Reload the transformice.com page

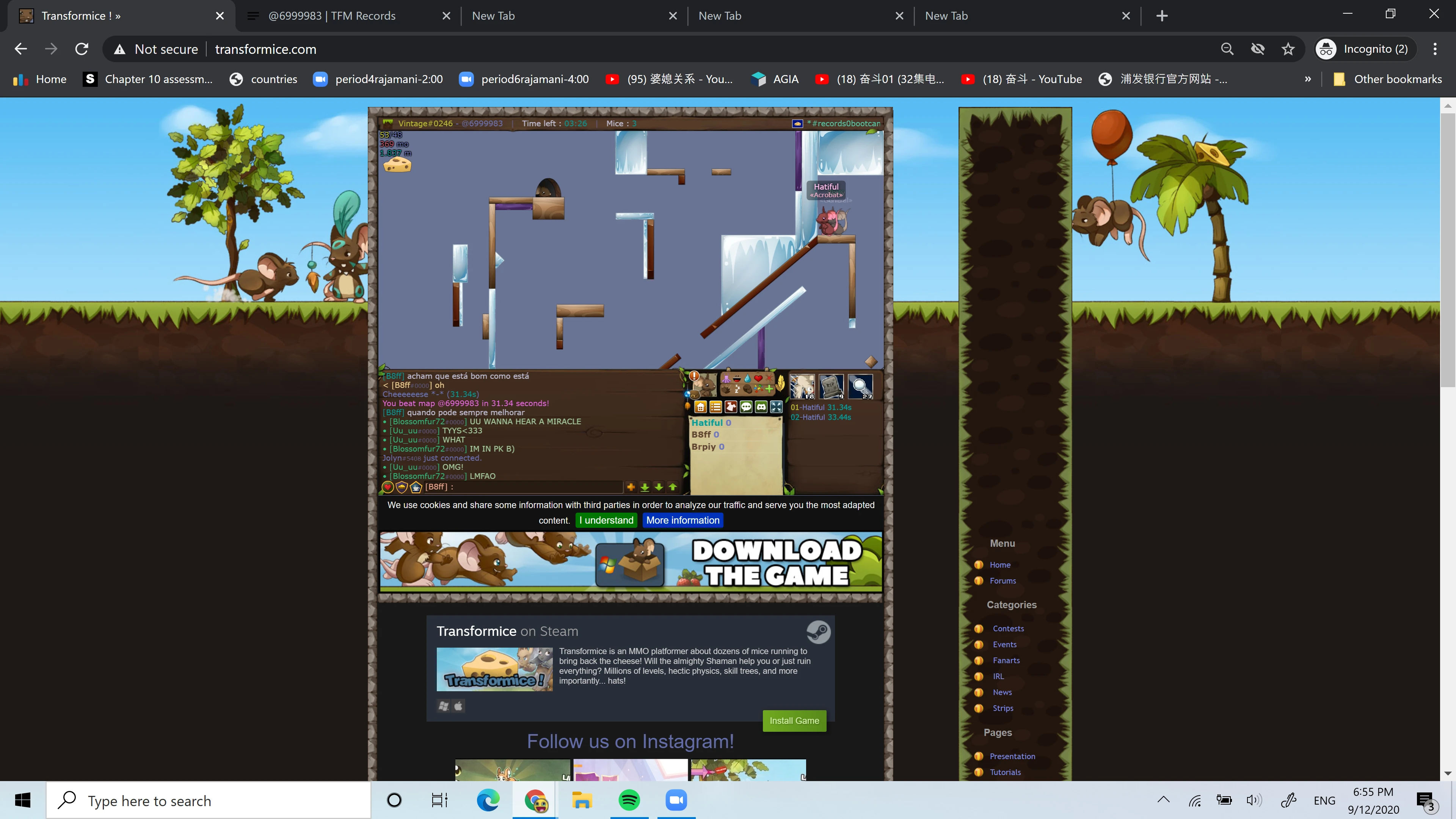pyautogui.click(x=82, y=49)
